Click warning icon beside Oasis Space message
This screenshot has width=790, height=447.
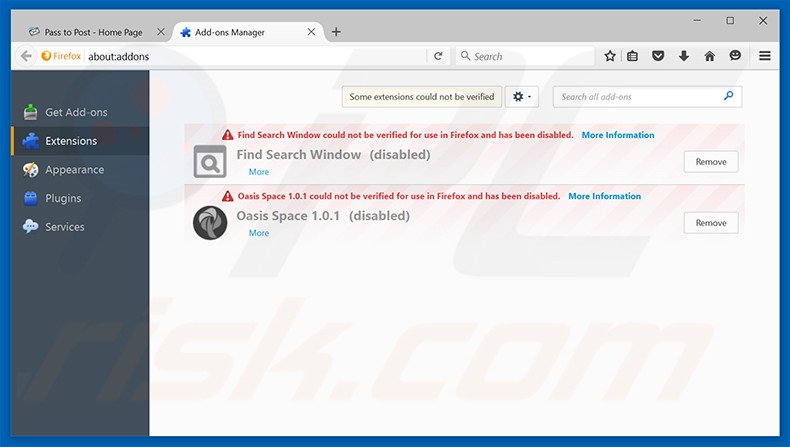click(228, 196)
